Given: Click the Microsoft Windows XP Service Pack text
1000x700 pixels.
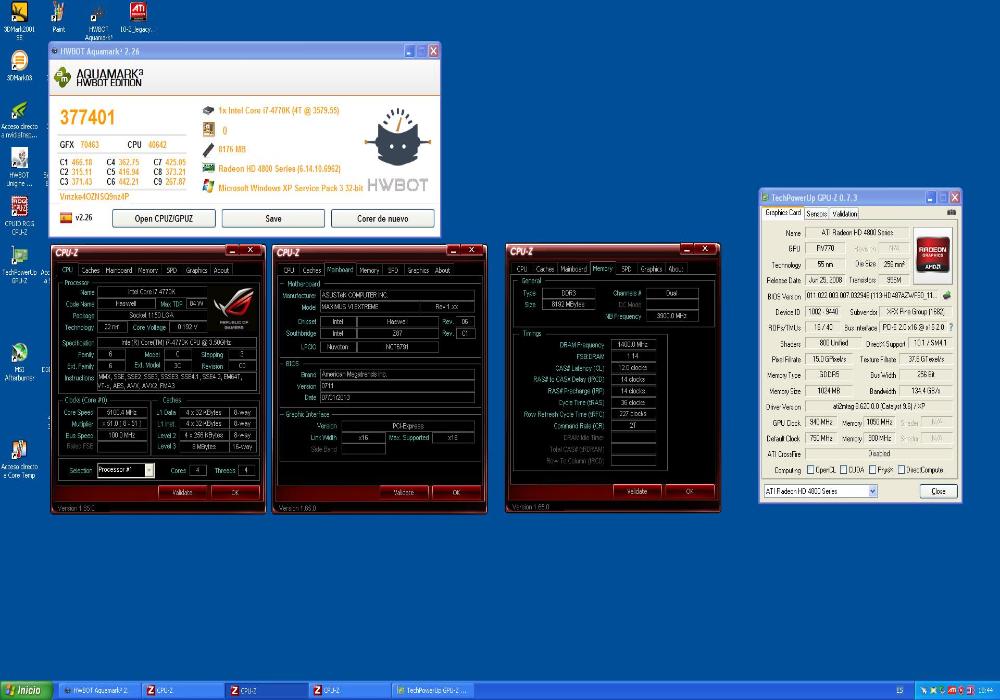Looking at the screenshot, I should [291, 187].
